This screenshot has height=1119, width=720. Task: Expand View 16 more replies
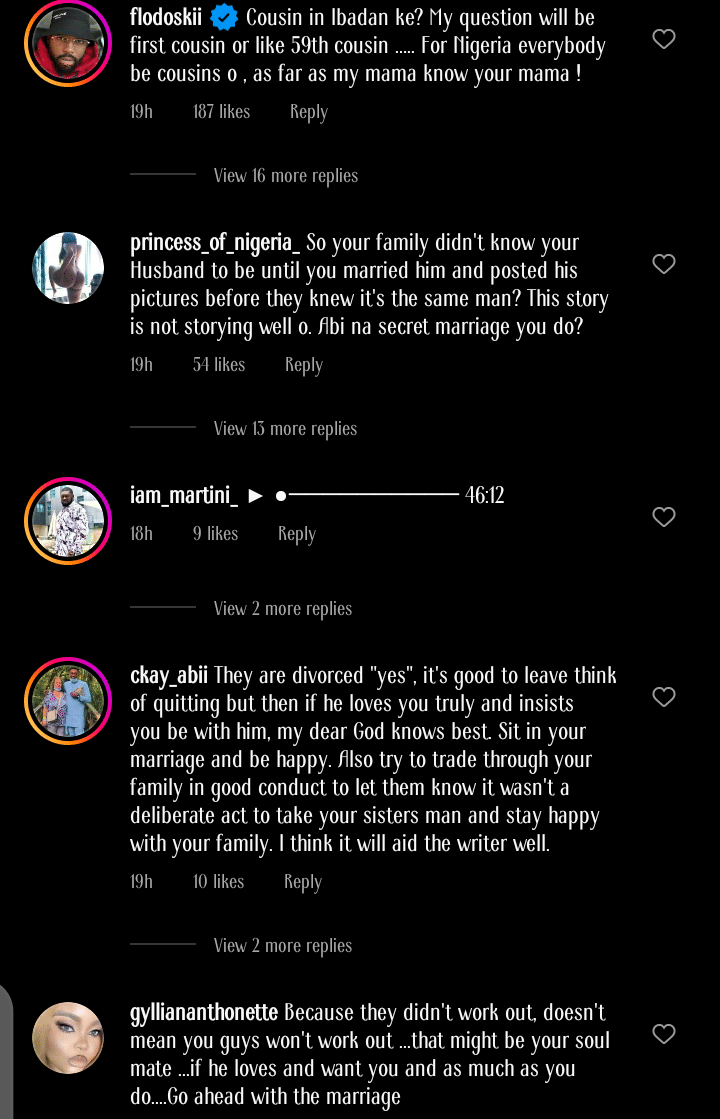(x=285, y=176)
